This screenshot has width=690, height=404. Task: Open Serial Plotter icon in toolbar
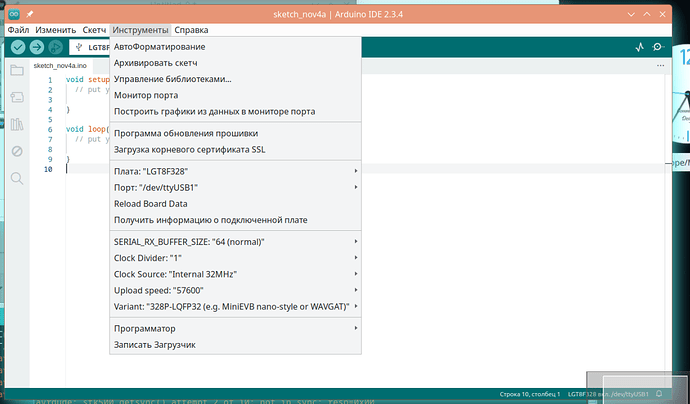point(639,47)
